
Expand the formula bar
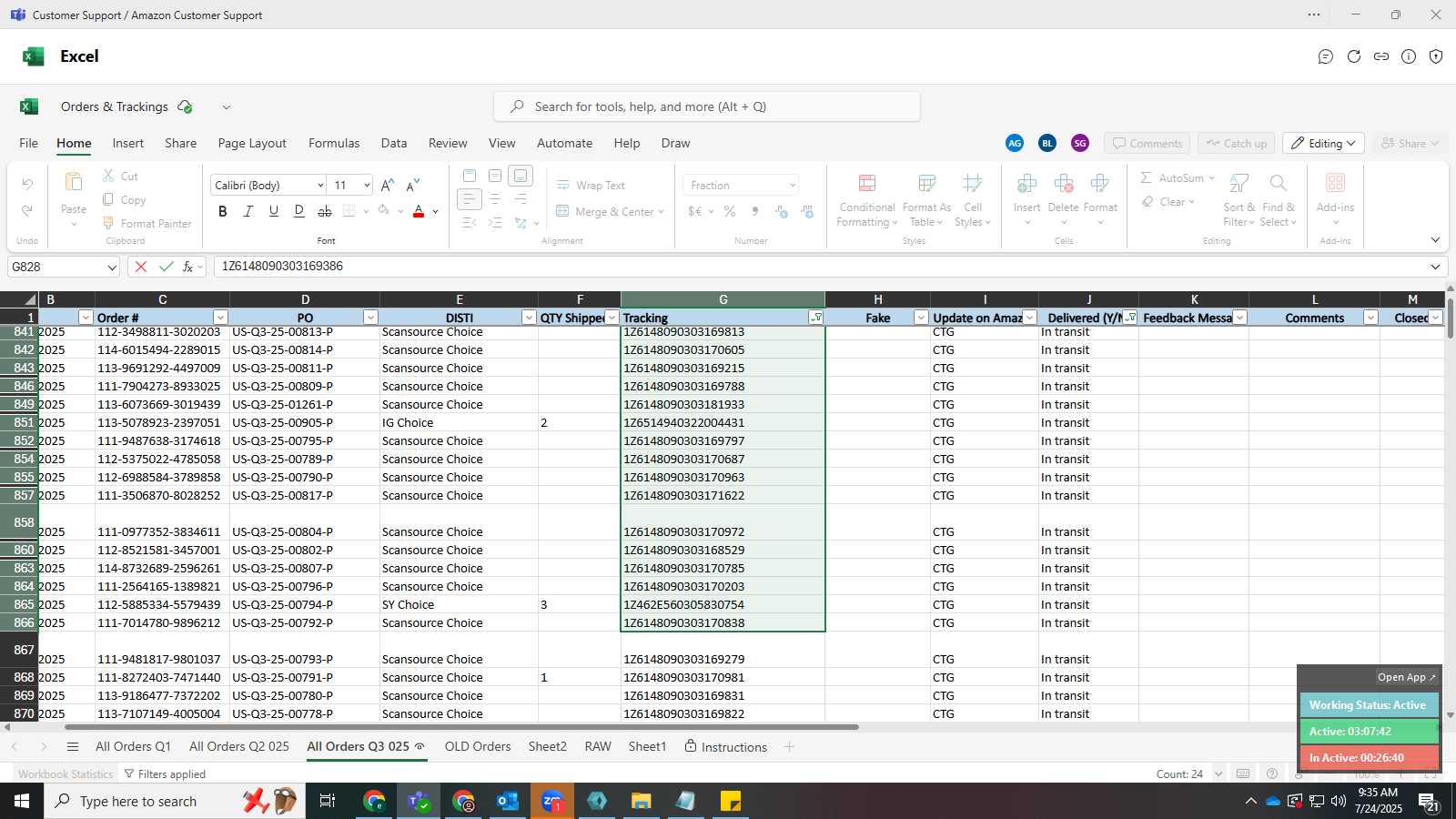[1435, 267]
